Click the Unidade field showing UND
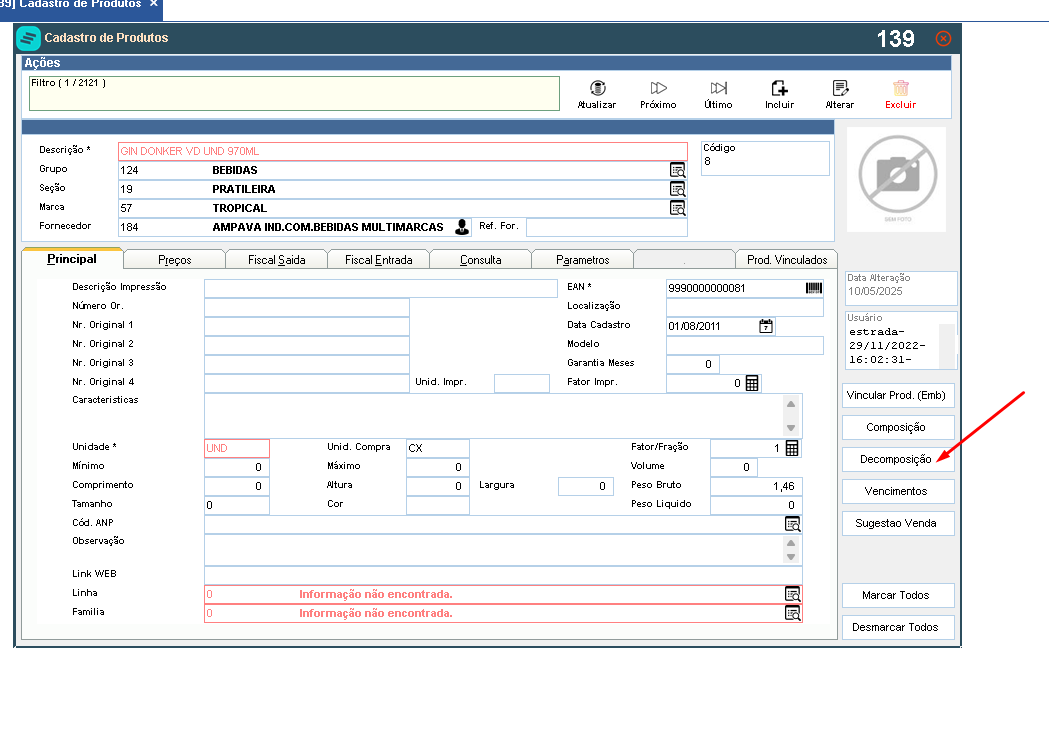 [237, 448]
